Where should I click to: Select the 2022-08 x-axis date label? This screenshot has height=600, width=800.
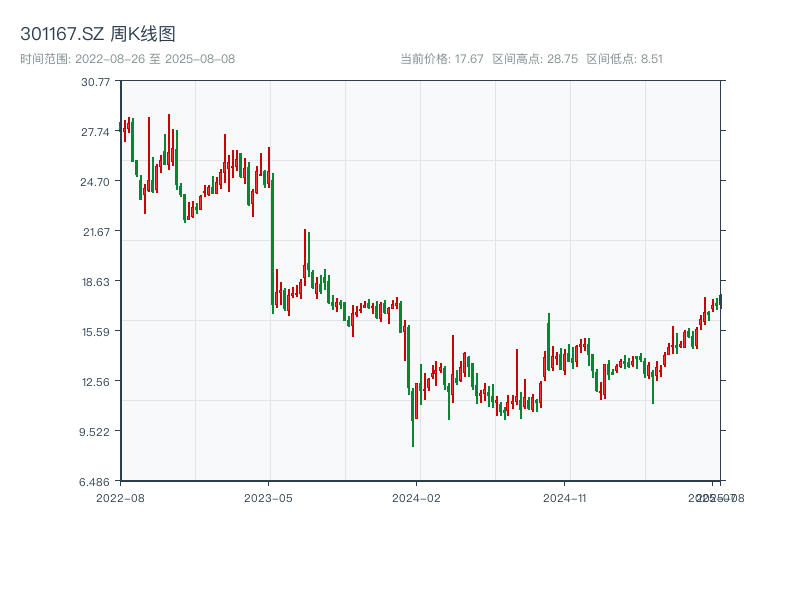click(x=120, y=497)
